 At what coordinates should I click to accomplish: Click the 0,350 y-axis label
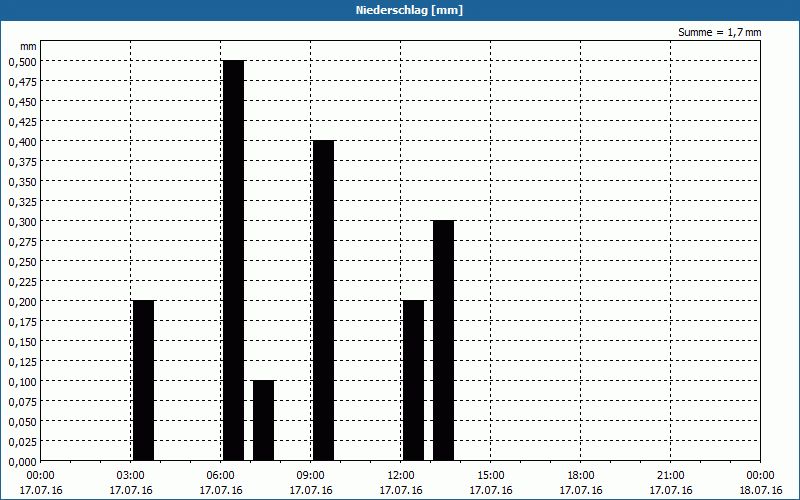coord(22,182)
